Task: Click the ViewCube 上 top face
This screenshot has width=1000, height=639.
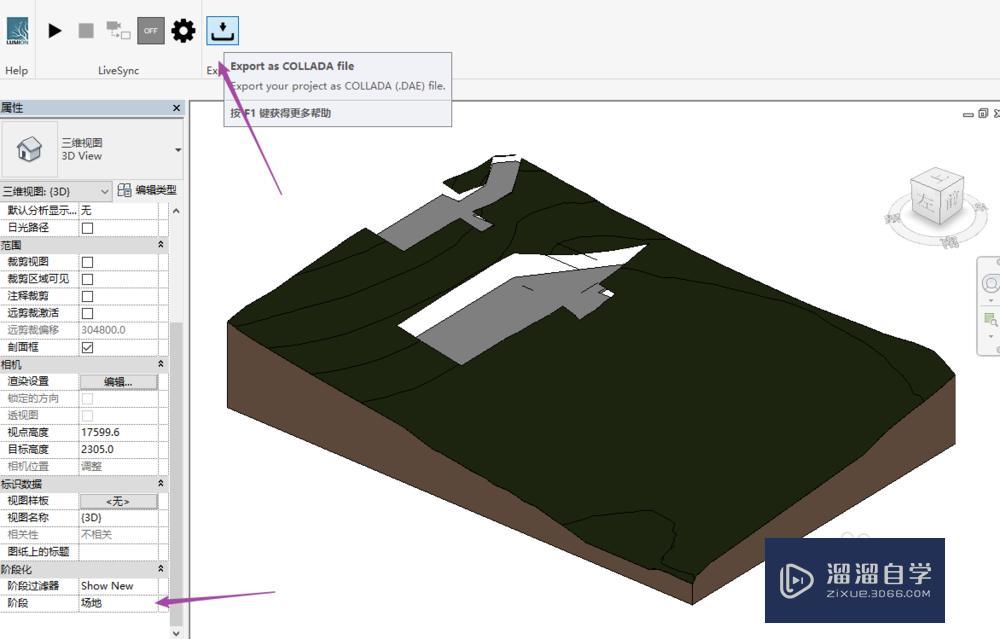Action: coord(939,178)
